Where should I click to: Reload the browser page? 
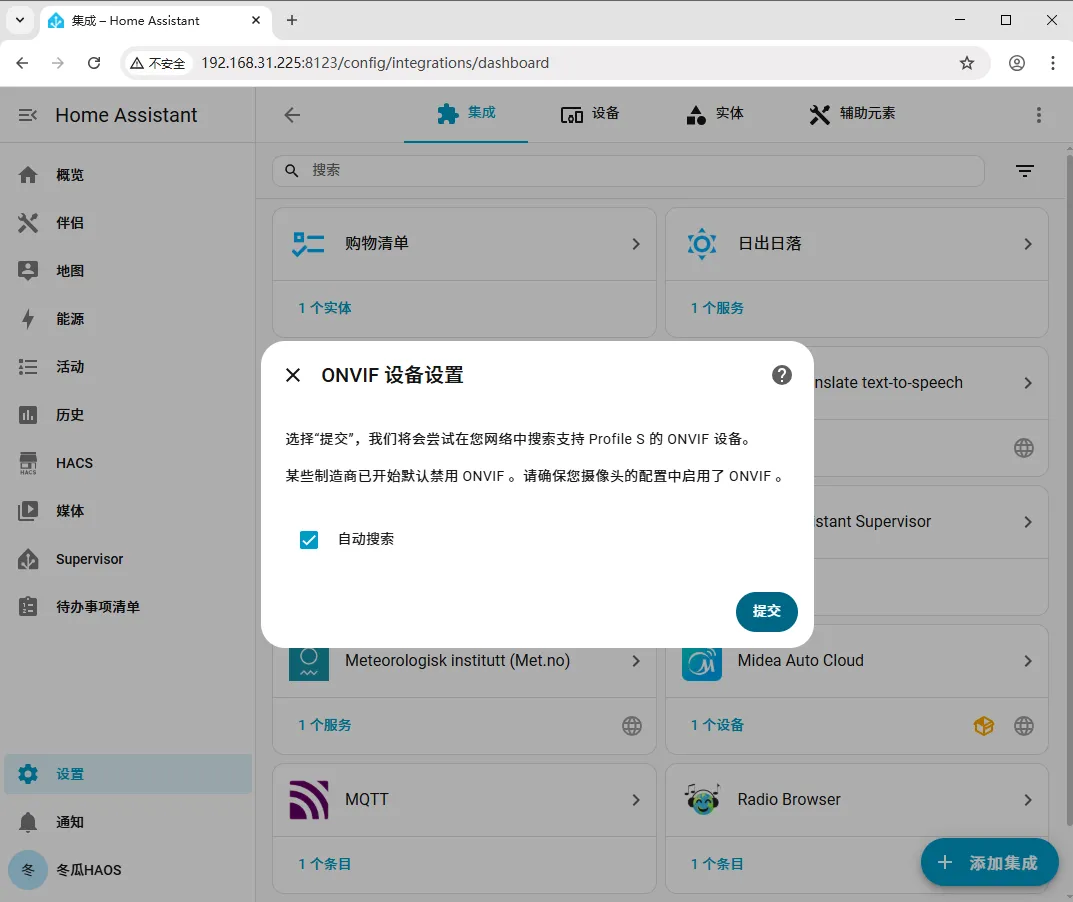click(x=94, y=63)
